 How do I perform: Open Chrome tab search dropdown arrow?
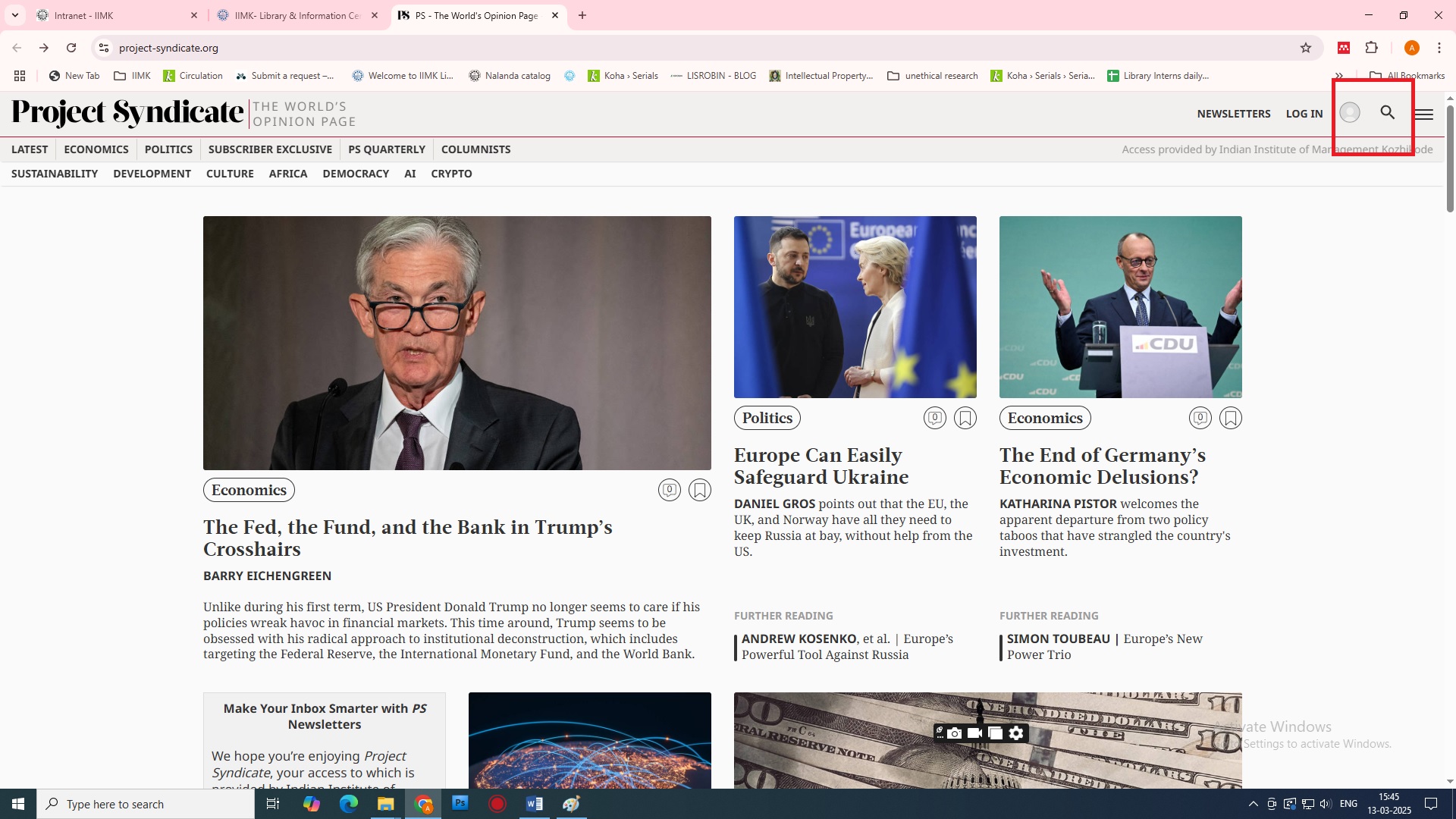coord(14,15)
